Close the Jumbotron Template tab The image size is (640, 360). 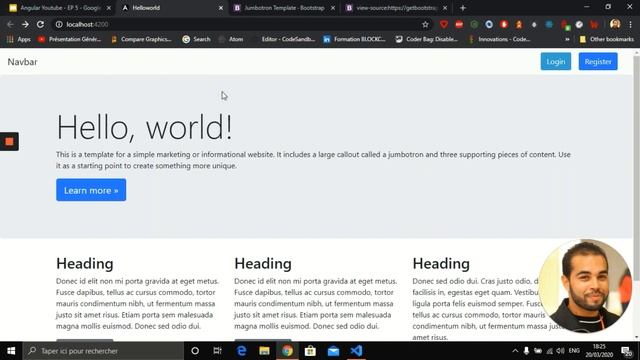333,8
